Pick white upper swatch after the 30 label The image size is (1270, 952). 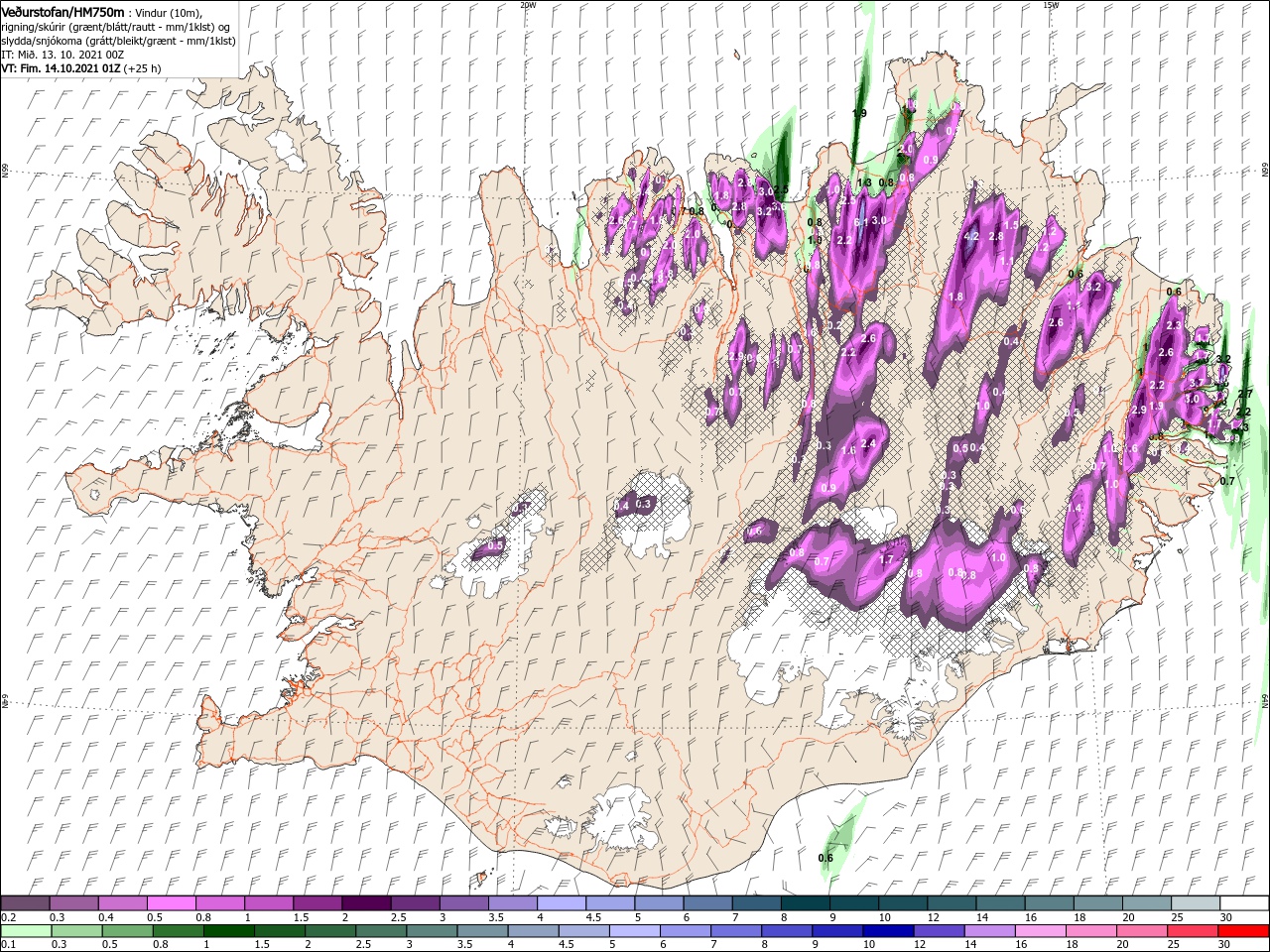pyautogui.click(x=1245, y=903)
